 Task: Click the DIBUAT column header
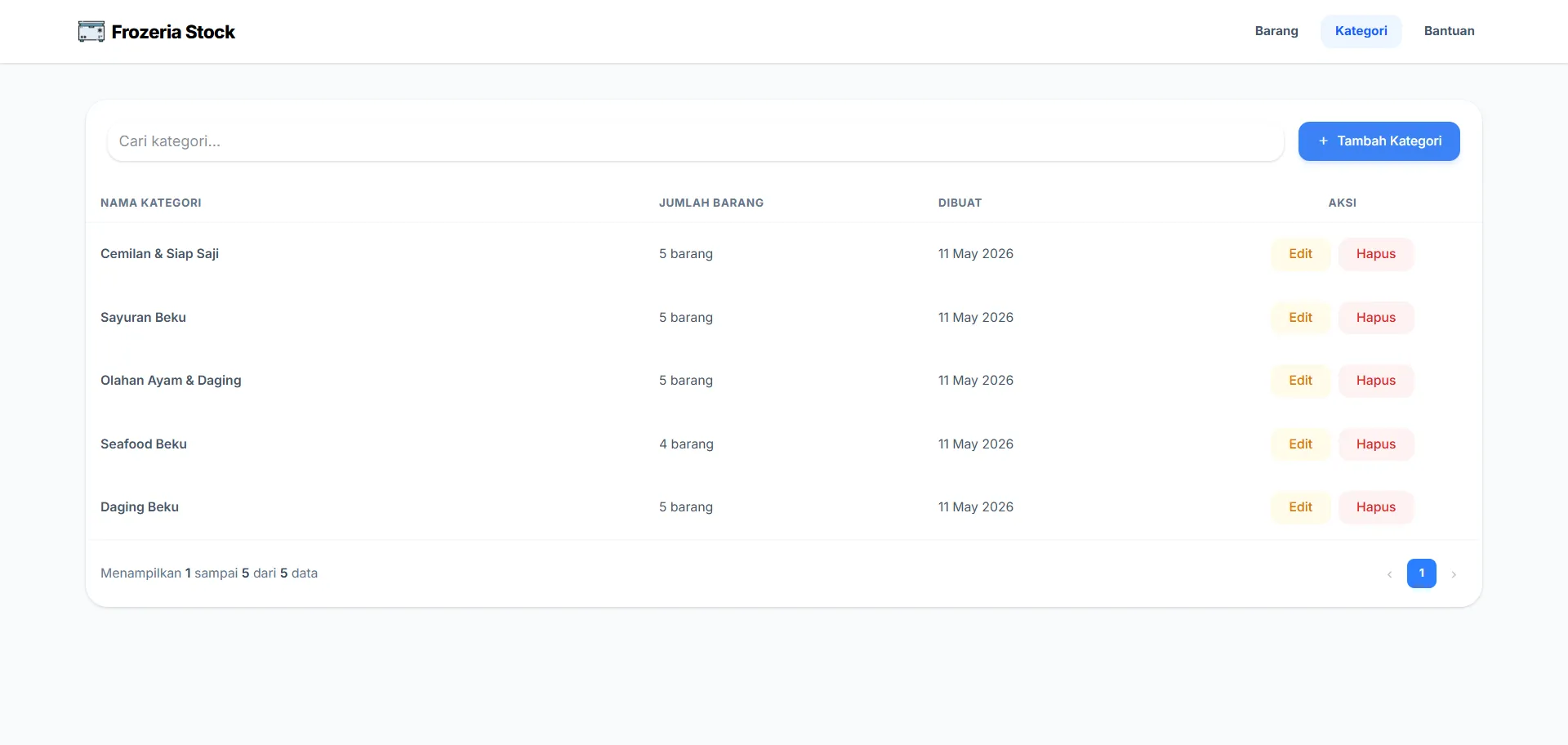(960, 203)
